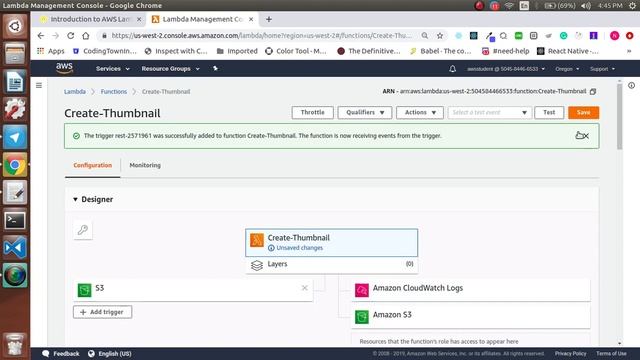This screenshot has width=640, height=360.
Task: Open the Imported bookmarks folder
Action: pos(237,51)
